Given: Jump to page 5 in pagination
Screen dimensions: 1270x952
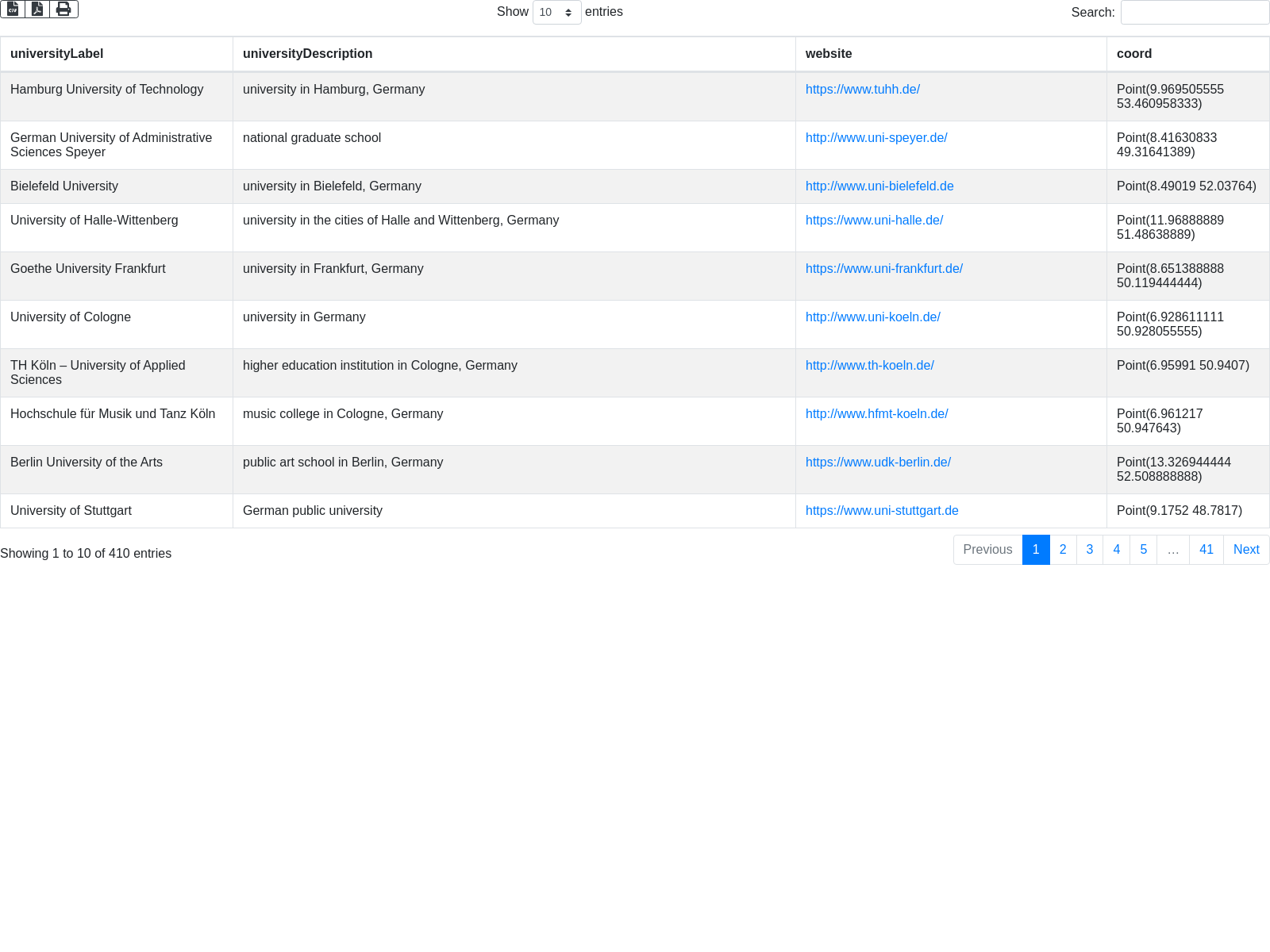Looking at the screenshot, I should (x=1143, y=550).
